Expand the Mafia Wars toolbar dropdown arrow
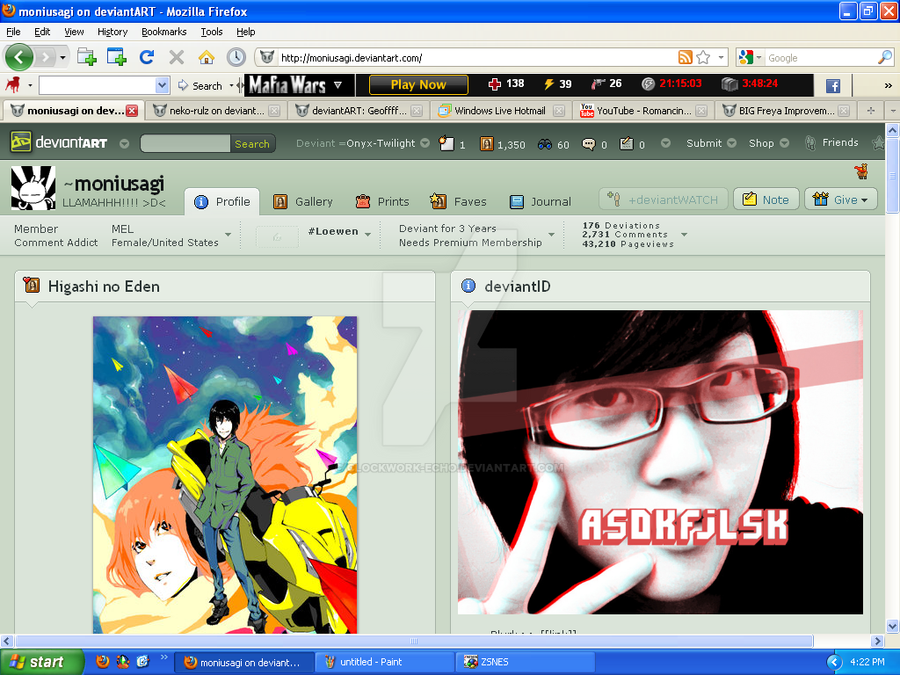900x675 pixels. [338, 85]
